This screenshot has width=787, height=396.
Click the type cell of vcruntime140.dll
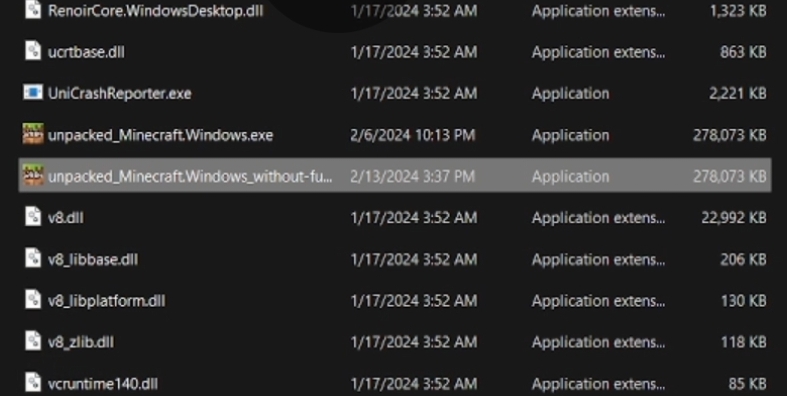tap(599, 384)
